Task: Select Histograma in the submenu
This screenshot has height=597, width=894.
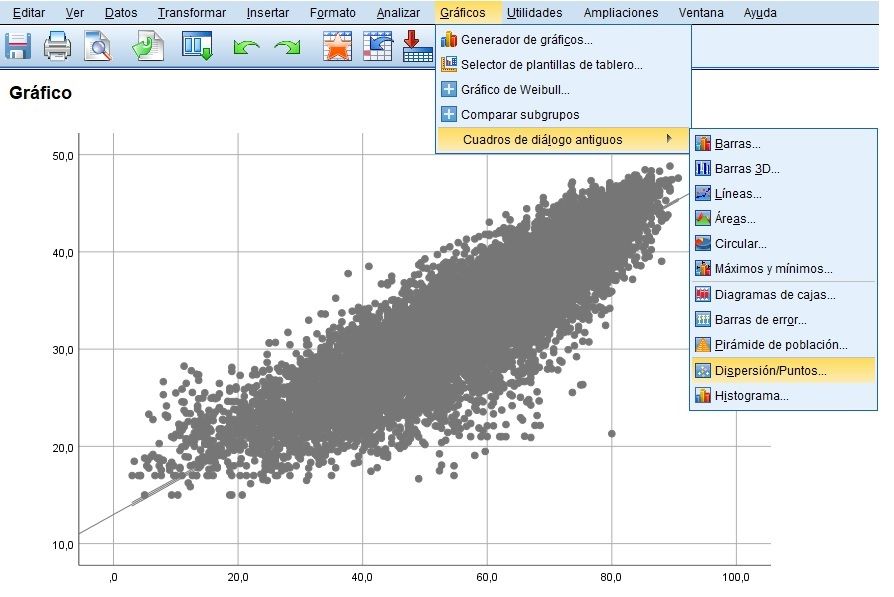Action: pyautogui.click(x=751, y=396)
